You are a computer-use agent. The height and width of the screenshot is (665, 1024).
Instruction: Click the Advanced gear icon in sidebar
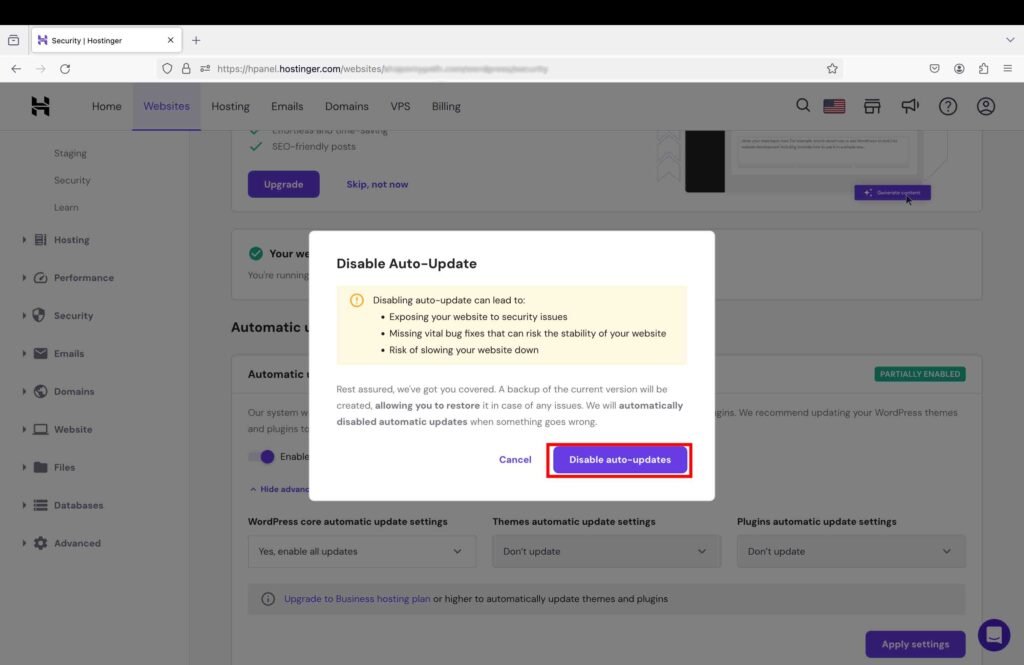(40, 543)
